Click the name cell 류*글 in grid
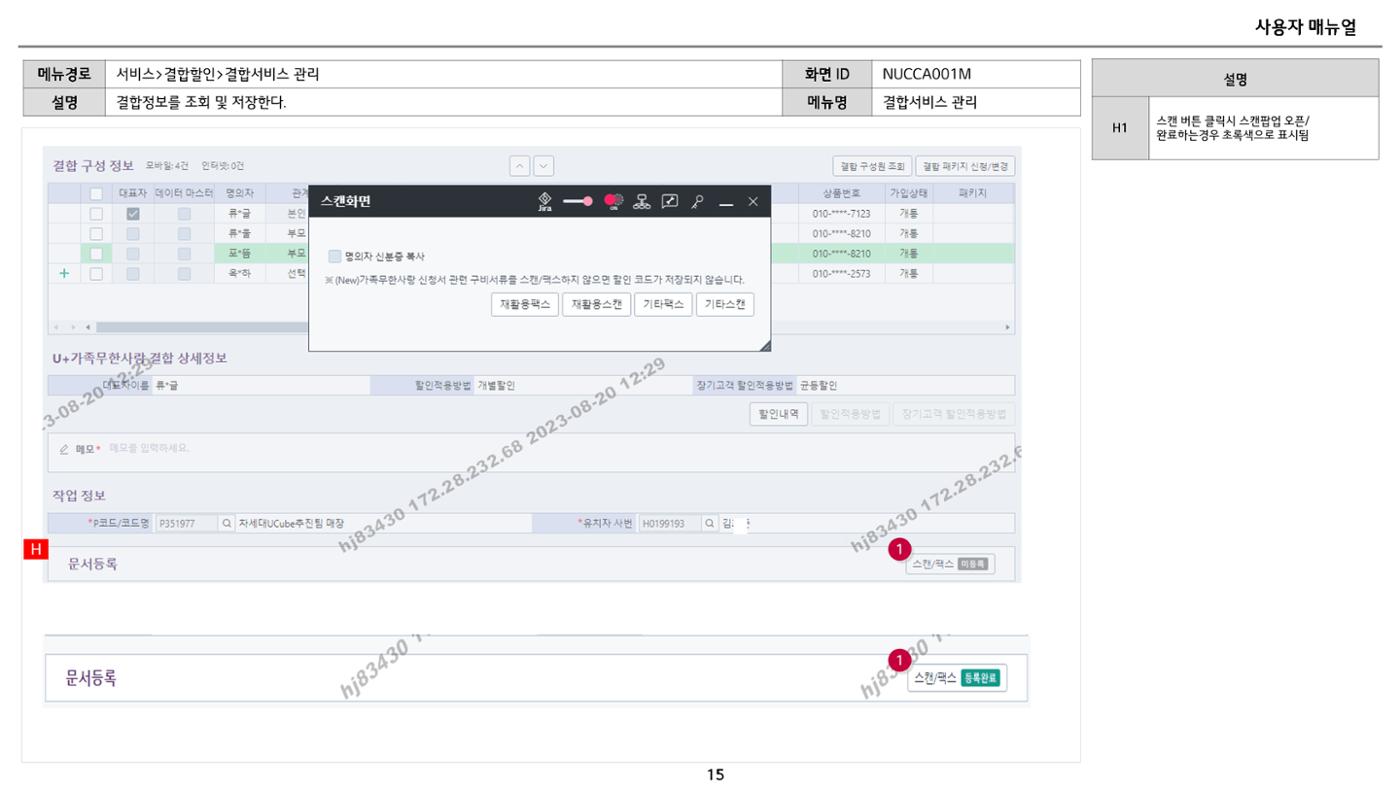Image resolution: width=1400 pixels, height=788 pixels. pos(240,213)
